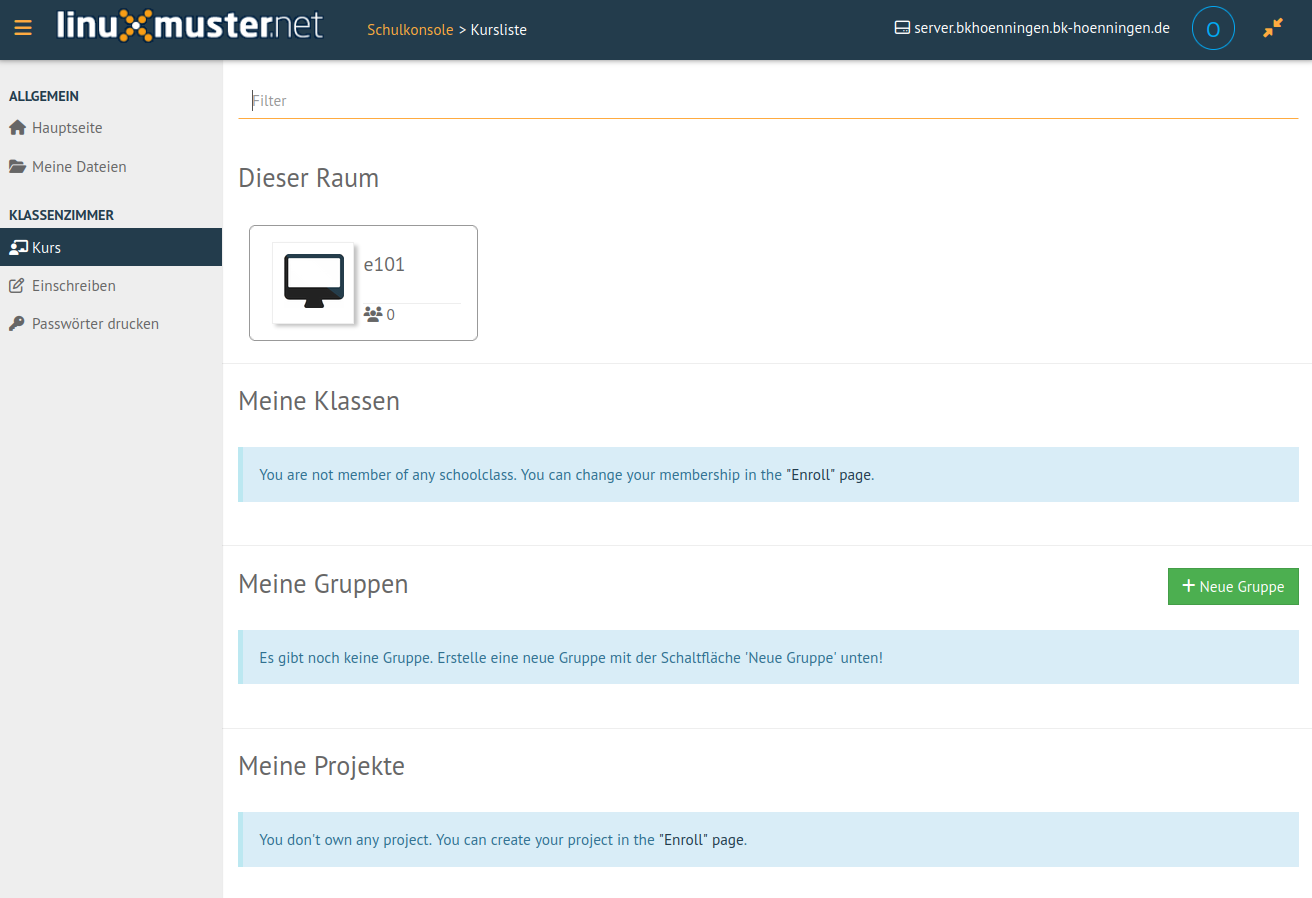Click the Meine Gruppen heading
The width and height of the screenshot is (1312, 898).
click(323, 584)
